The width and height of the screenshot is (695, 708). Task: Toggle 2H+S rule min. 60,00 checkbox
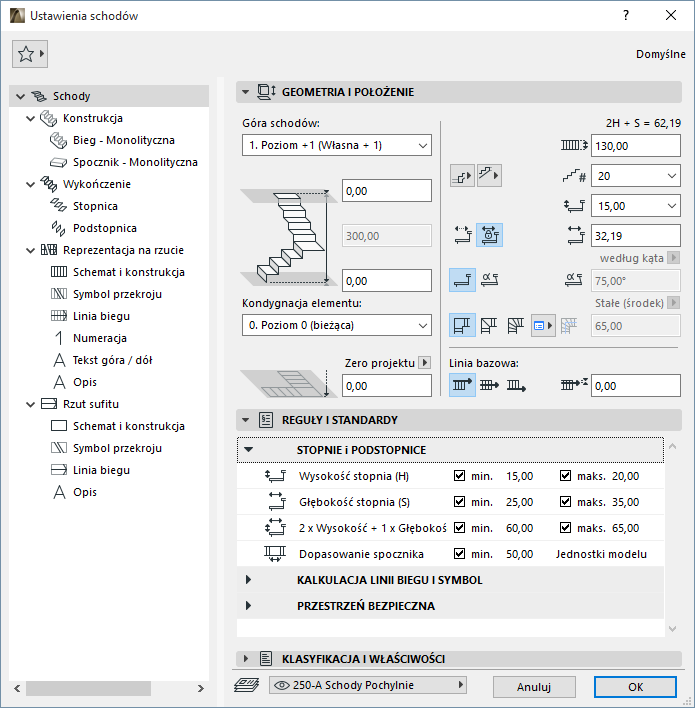pyautogui.click(x=459, y=527)
